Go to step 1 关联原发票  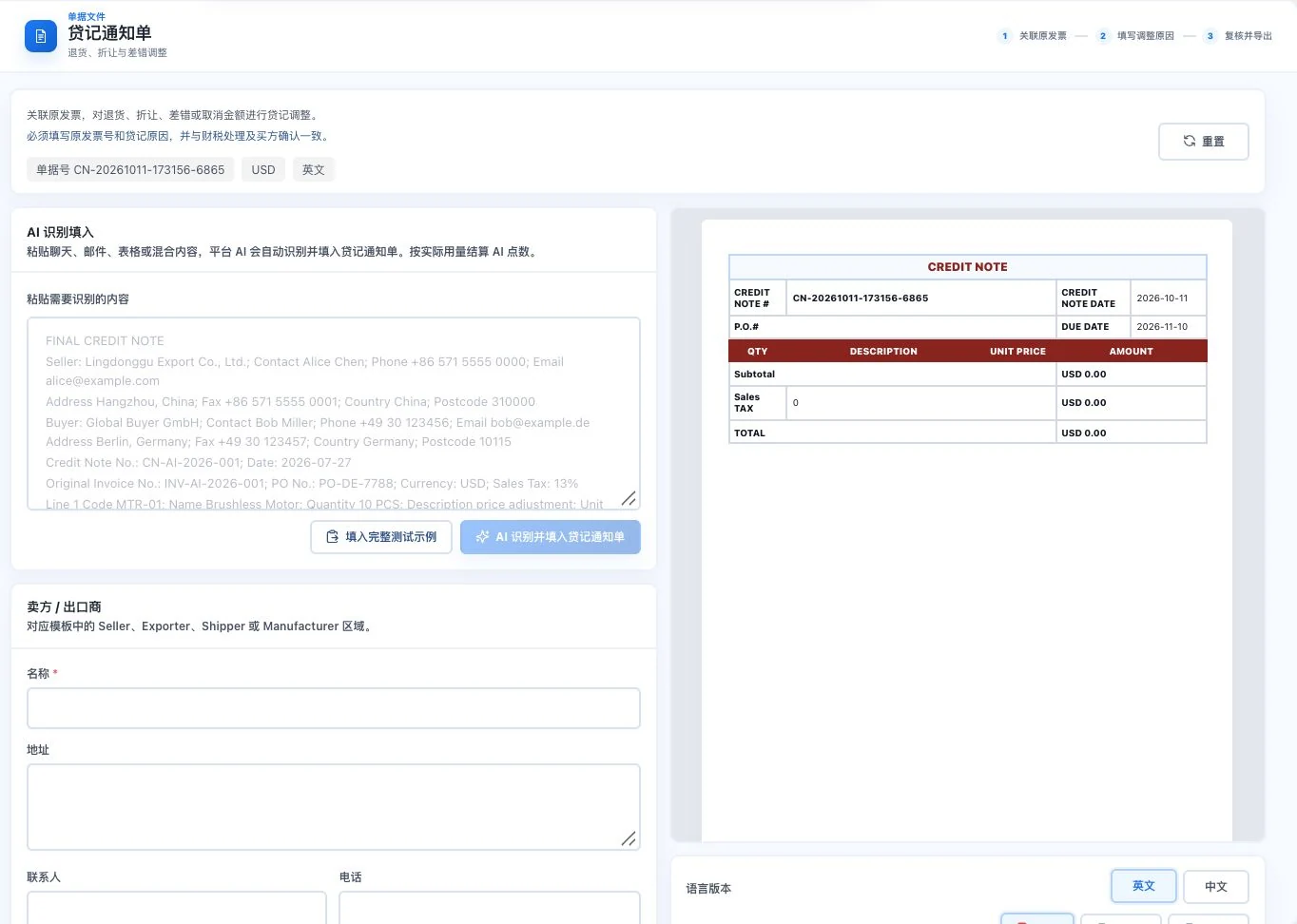1033,36
